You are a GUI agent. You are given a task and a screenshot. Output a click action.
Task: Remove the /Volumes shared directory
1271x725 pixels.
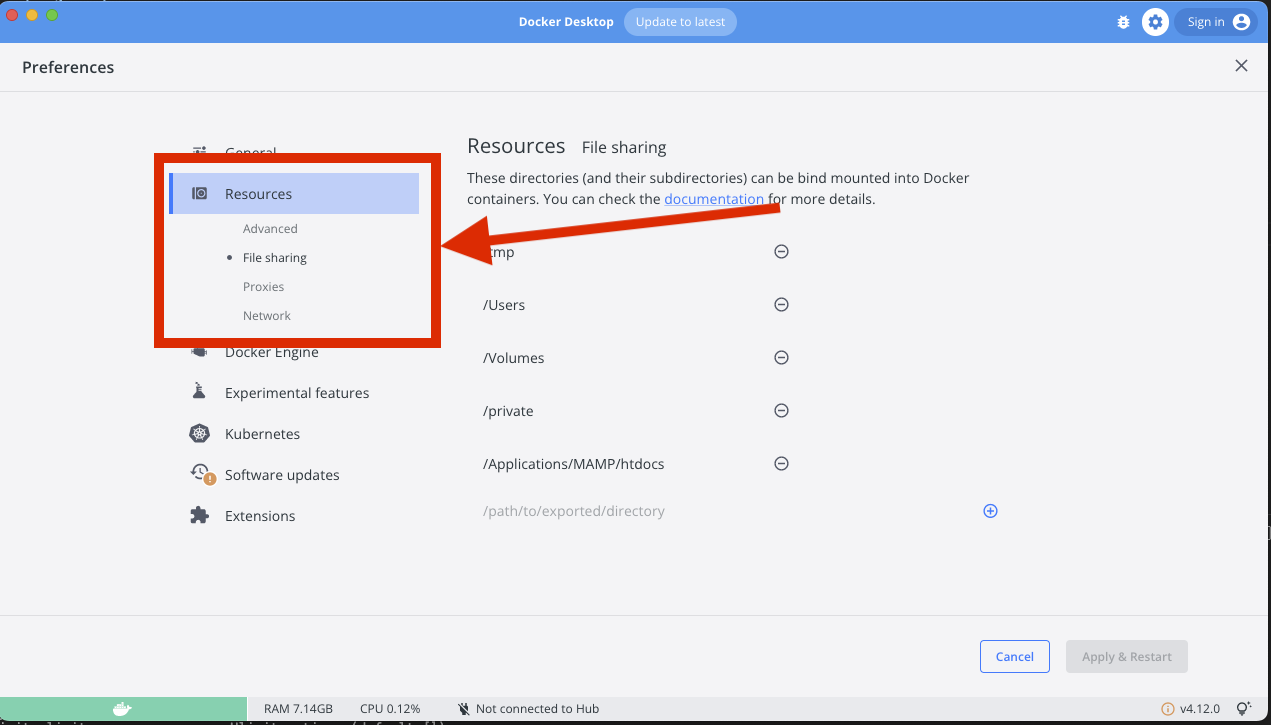tap(782, 358)
